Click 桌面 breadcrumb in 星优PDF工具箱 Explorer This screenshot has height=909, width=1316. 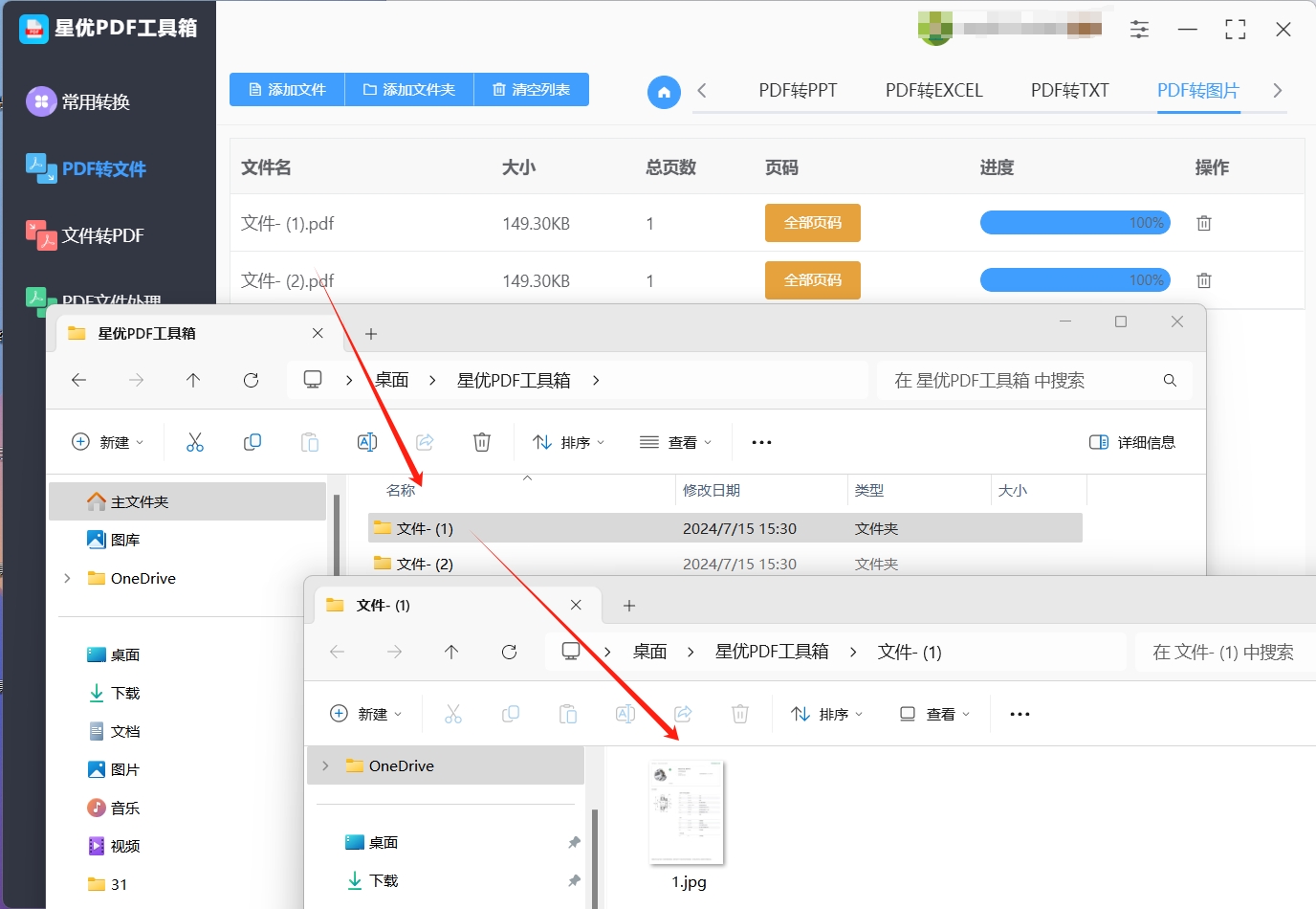pyautogui.click(x=392, y=380)
